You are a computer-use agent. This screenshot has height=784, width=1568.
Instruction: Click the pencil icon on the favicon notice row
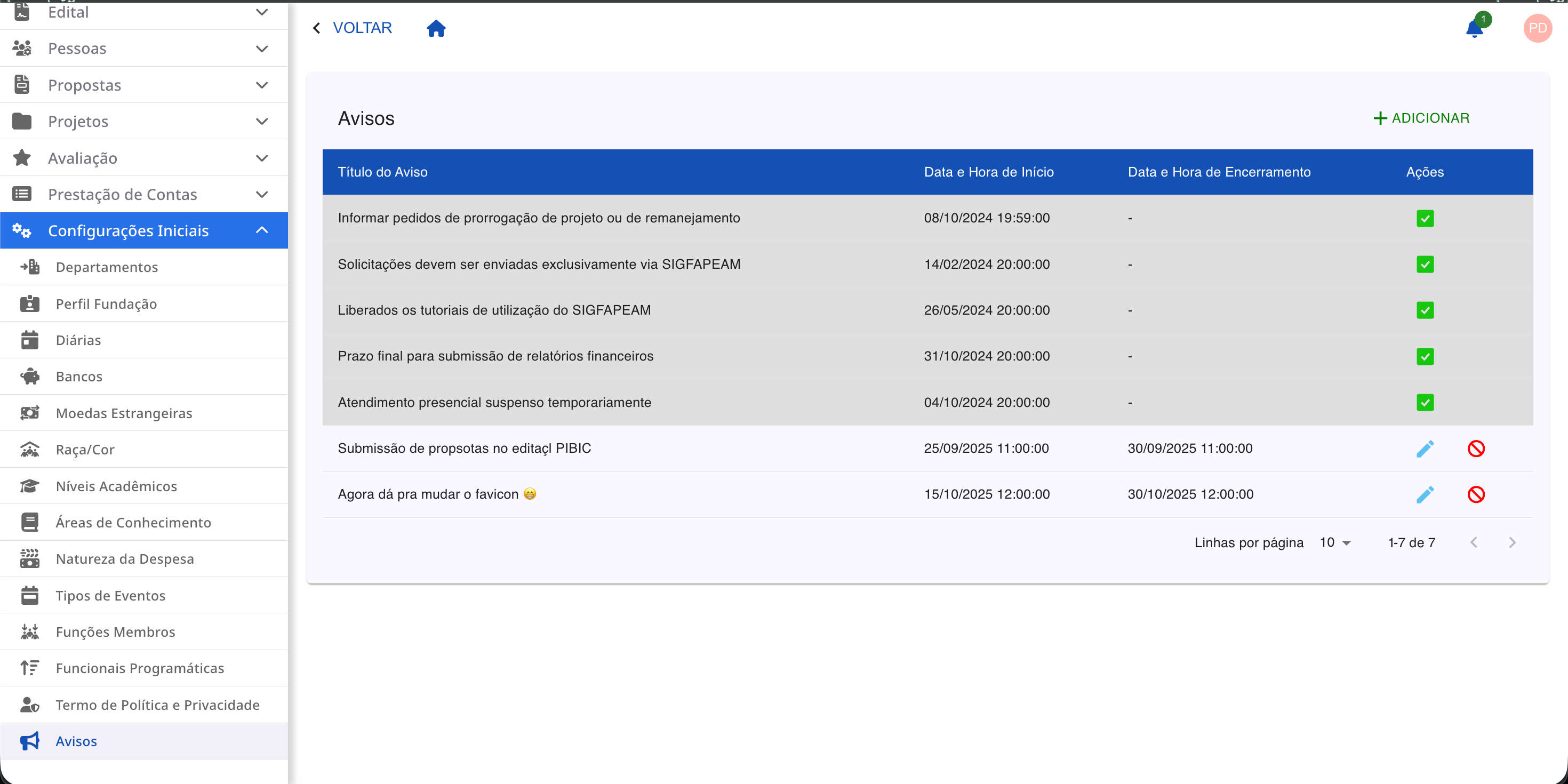click(x=1425, y=494)
